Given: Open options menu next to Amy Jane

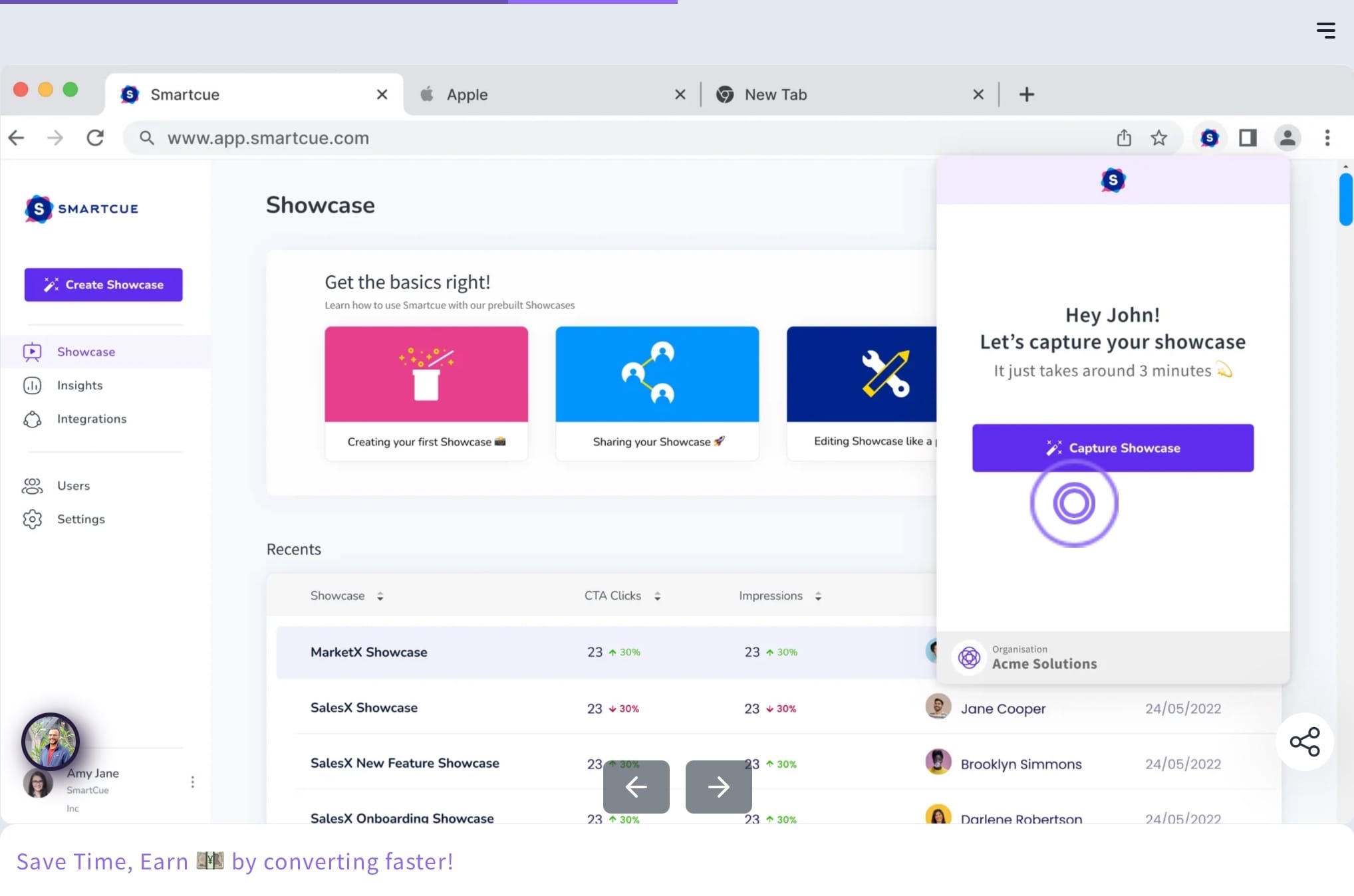Looking at the screenshot, I should point(192,782).
